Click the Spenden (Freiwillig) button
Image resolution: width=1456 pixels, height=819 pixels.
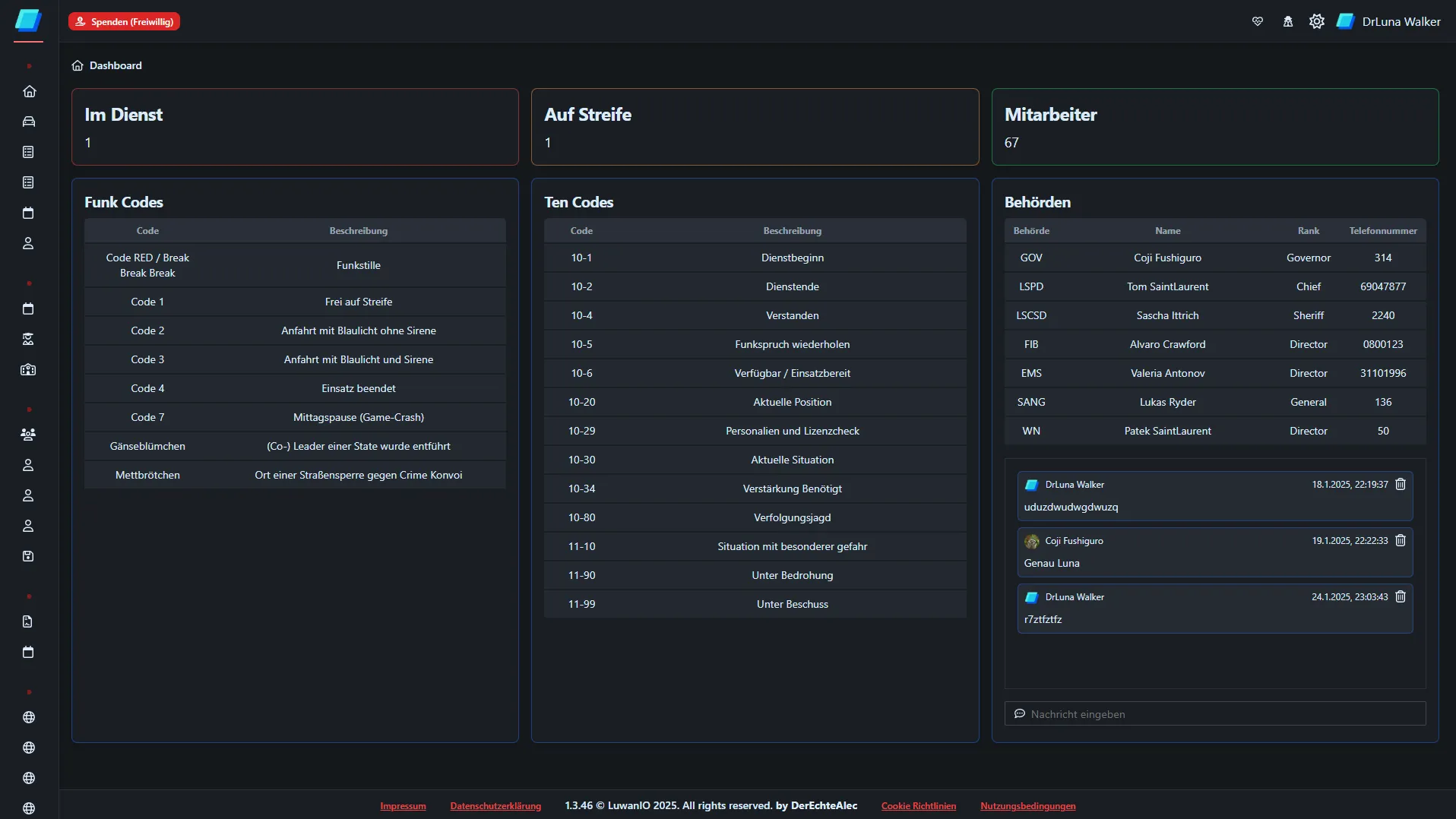point(124,21)
